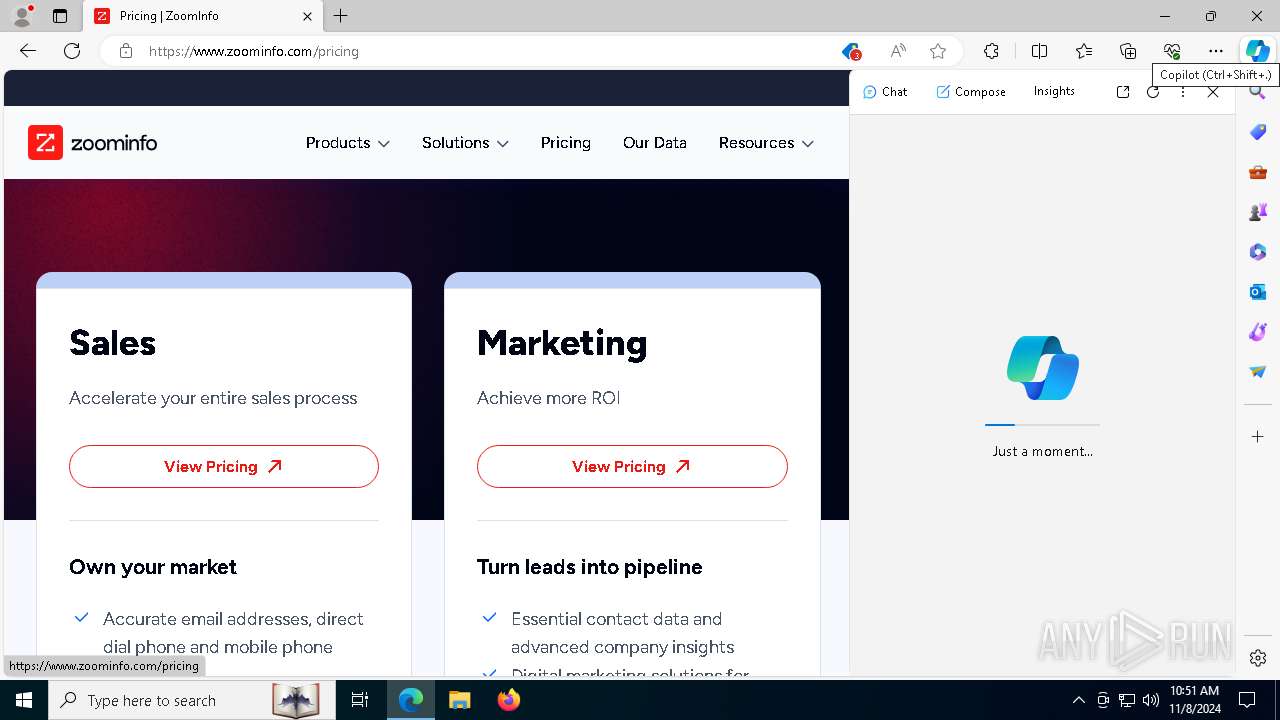
Task: Click 'Own your market' heading
Action: pos(153,567)
